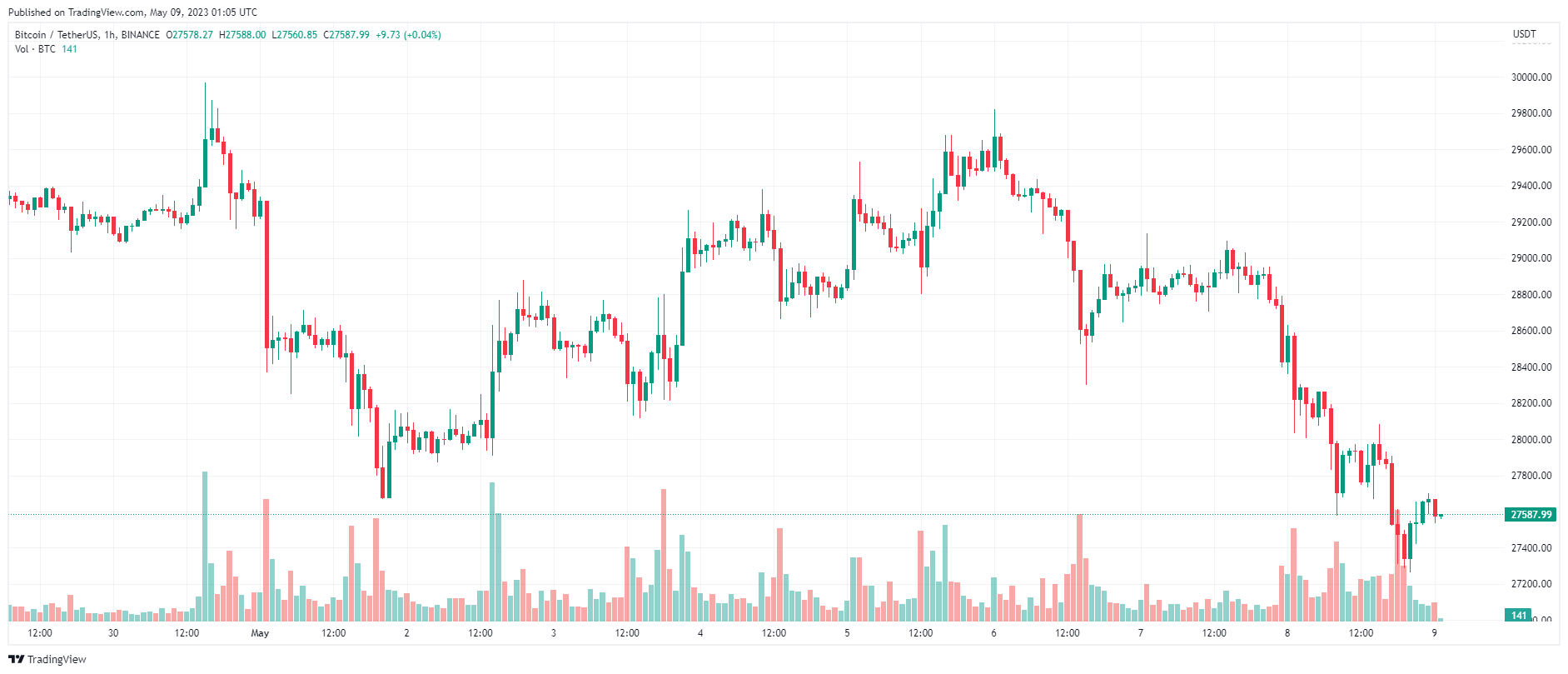Click the 30000.00 price axis label
Screen dimensions: 1568x674
coord(1531,77)
